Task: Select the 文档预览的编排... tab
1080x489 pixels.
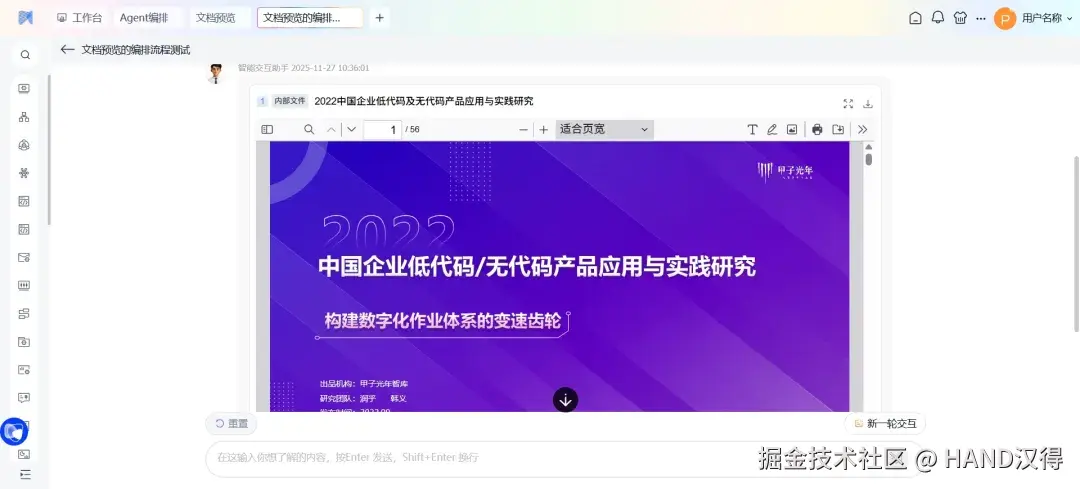Action: click(310, 18)
